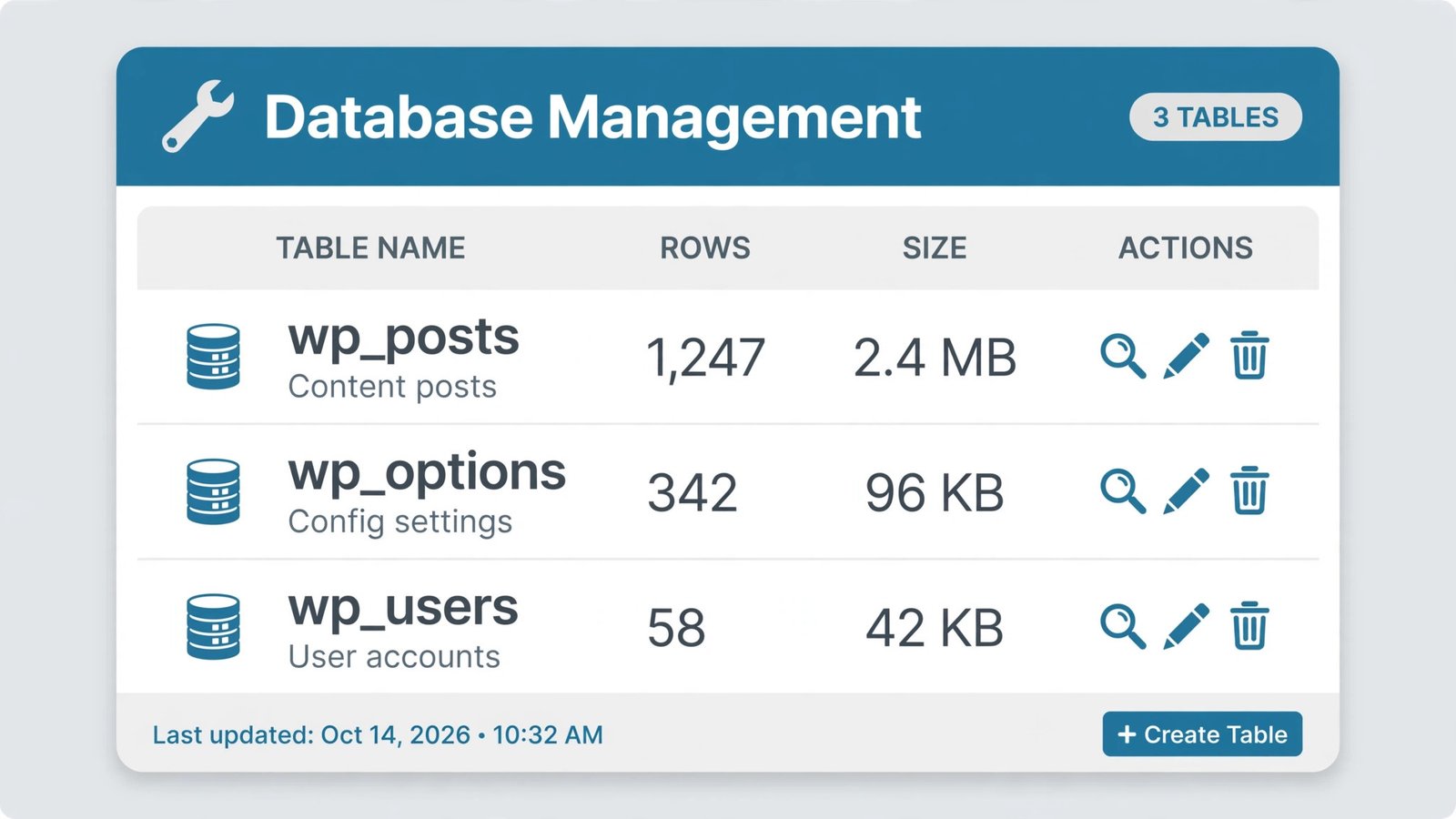Delete wp_options using the trash icon
This screenshot has width=1456, height=819.
tap(1249, 491)
